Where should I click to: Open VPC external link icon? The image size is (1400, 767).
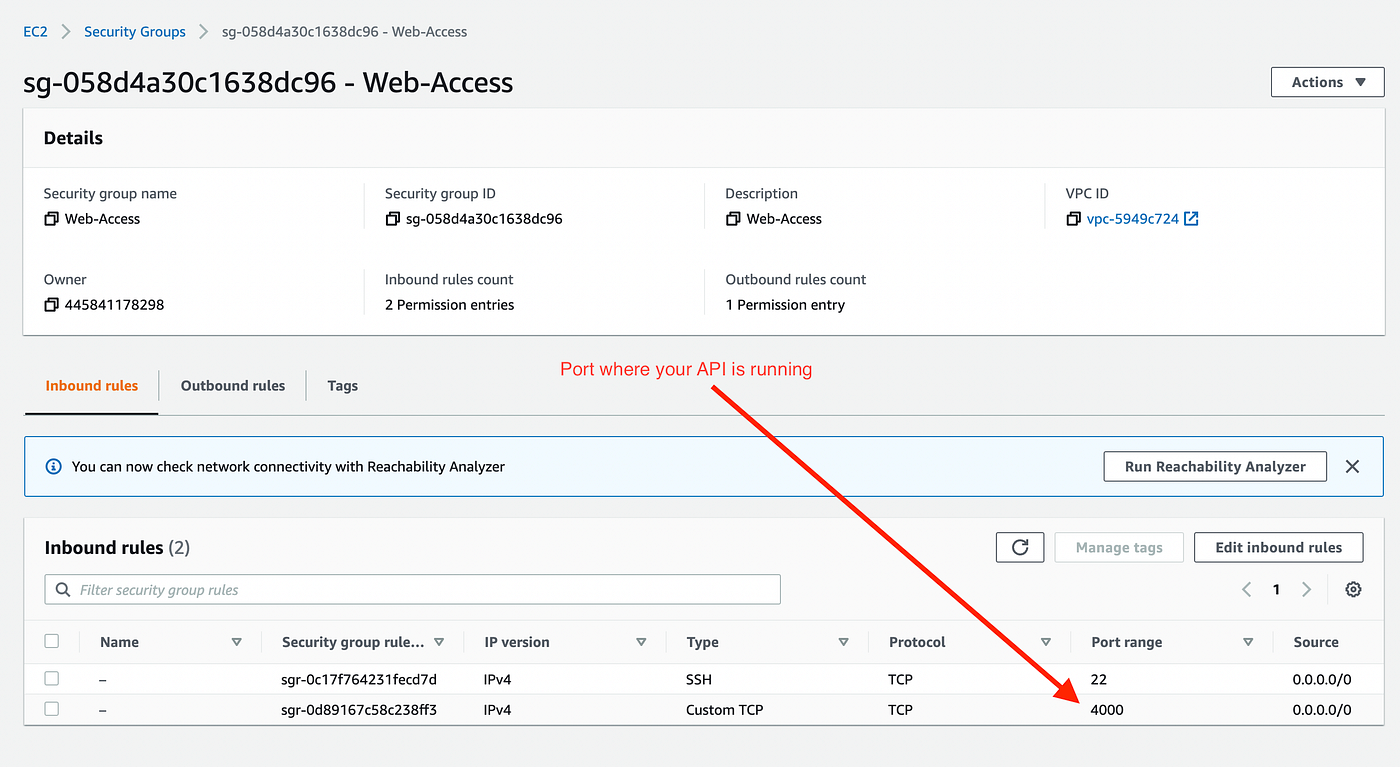[1191, 219]
